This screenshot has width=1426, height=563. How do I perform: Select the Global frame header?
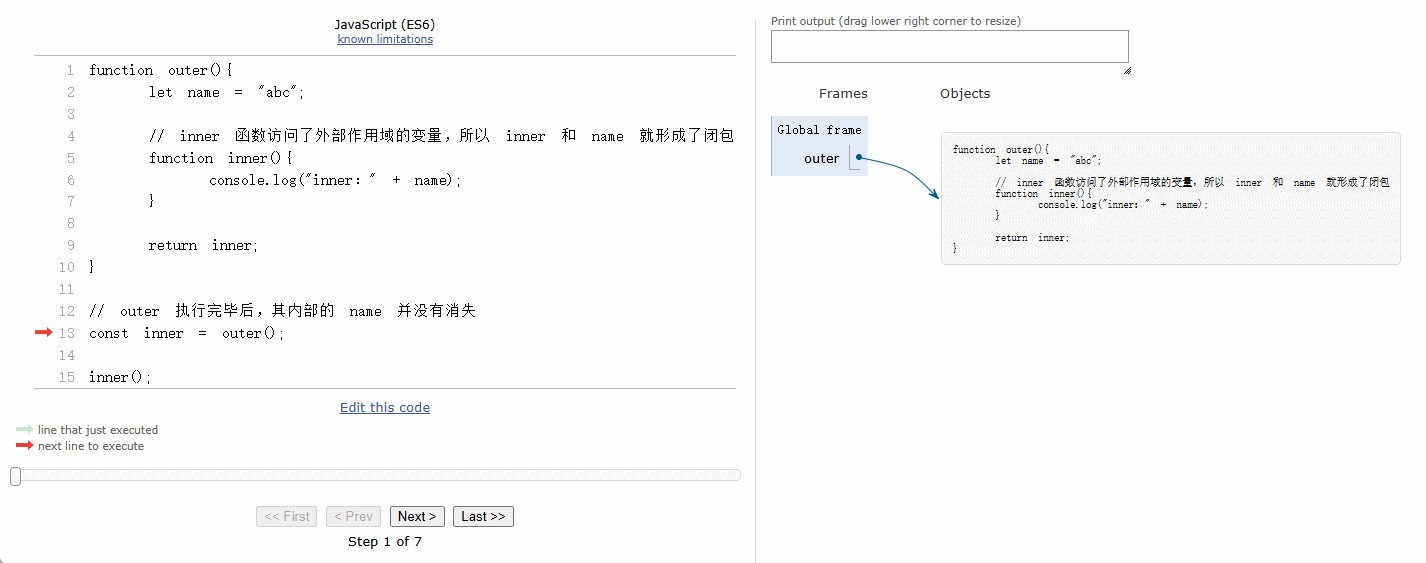819,130
